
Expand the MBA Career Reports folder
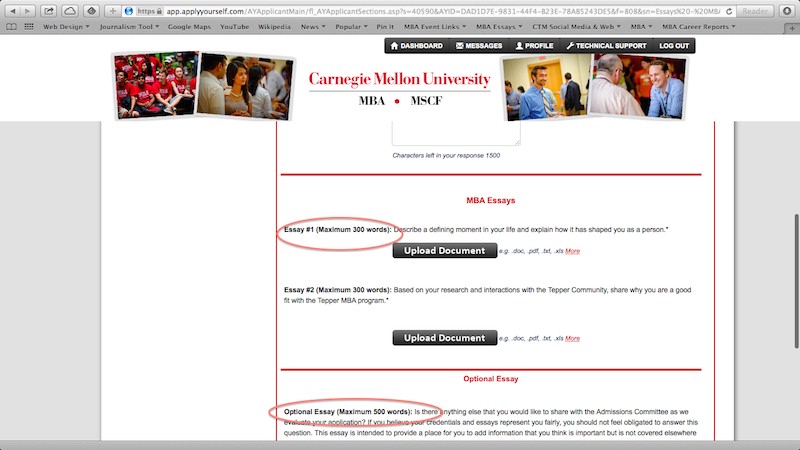[698, 27]
